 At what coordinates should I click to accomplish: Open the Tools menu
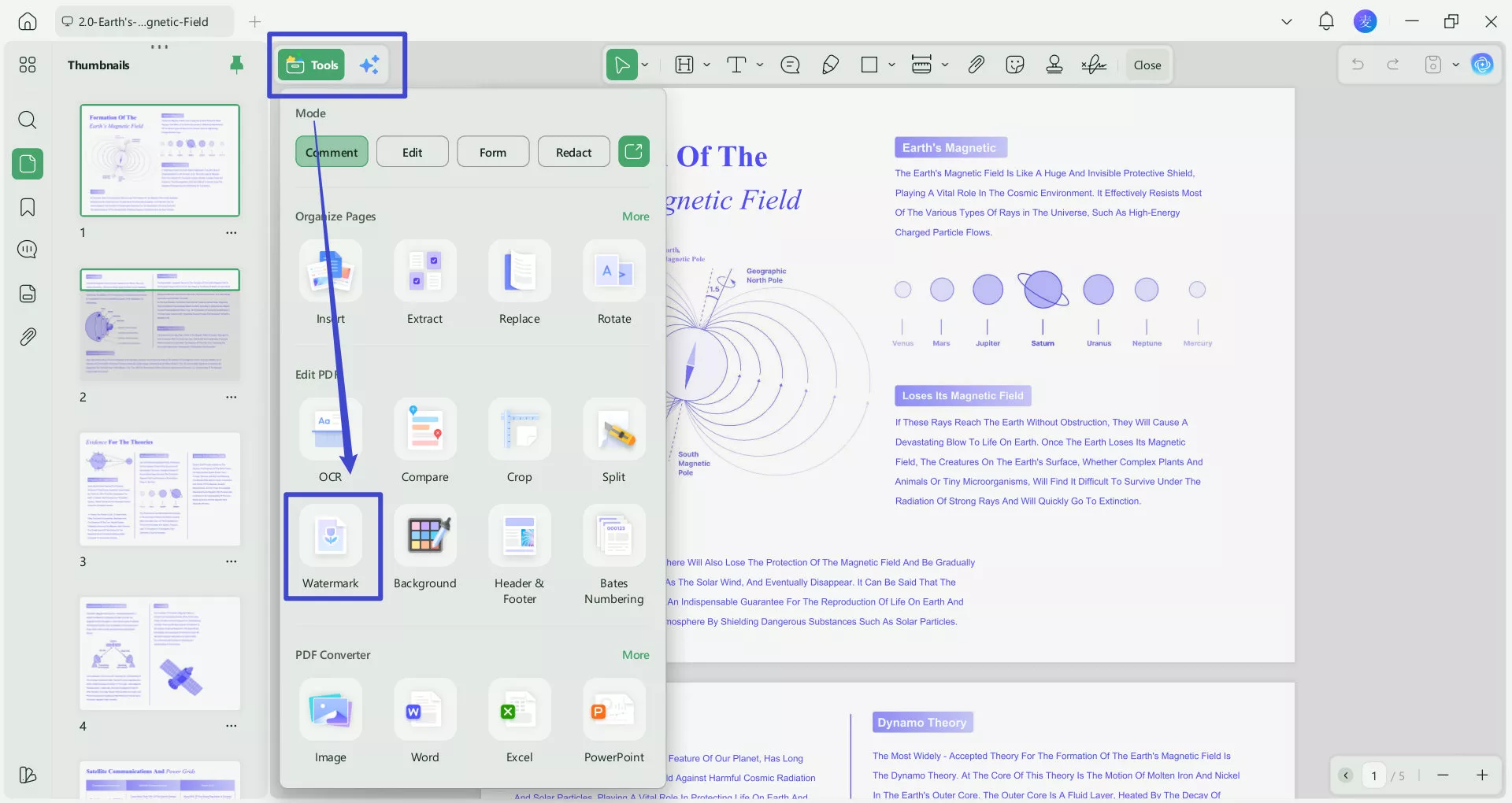[312, 65]
